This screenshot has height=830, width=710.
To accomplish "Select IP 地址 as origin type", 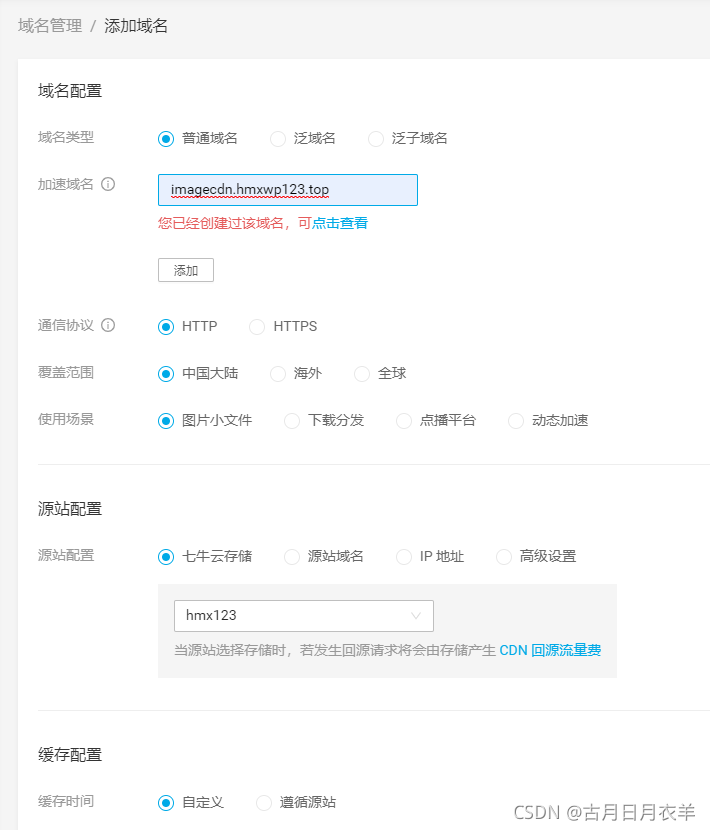I will coord(403,556).
